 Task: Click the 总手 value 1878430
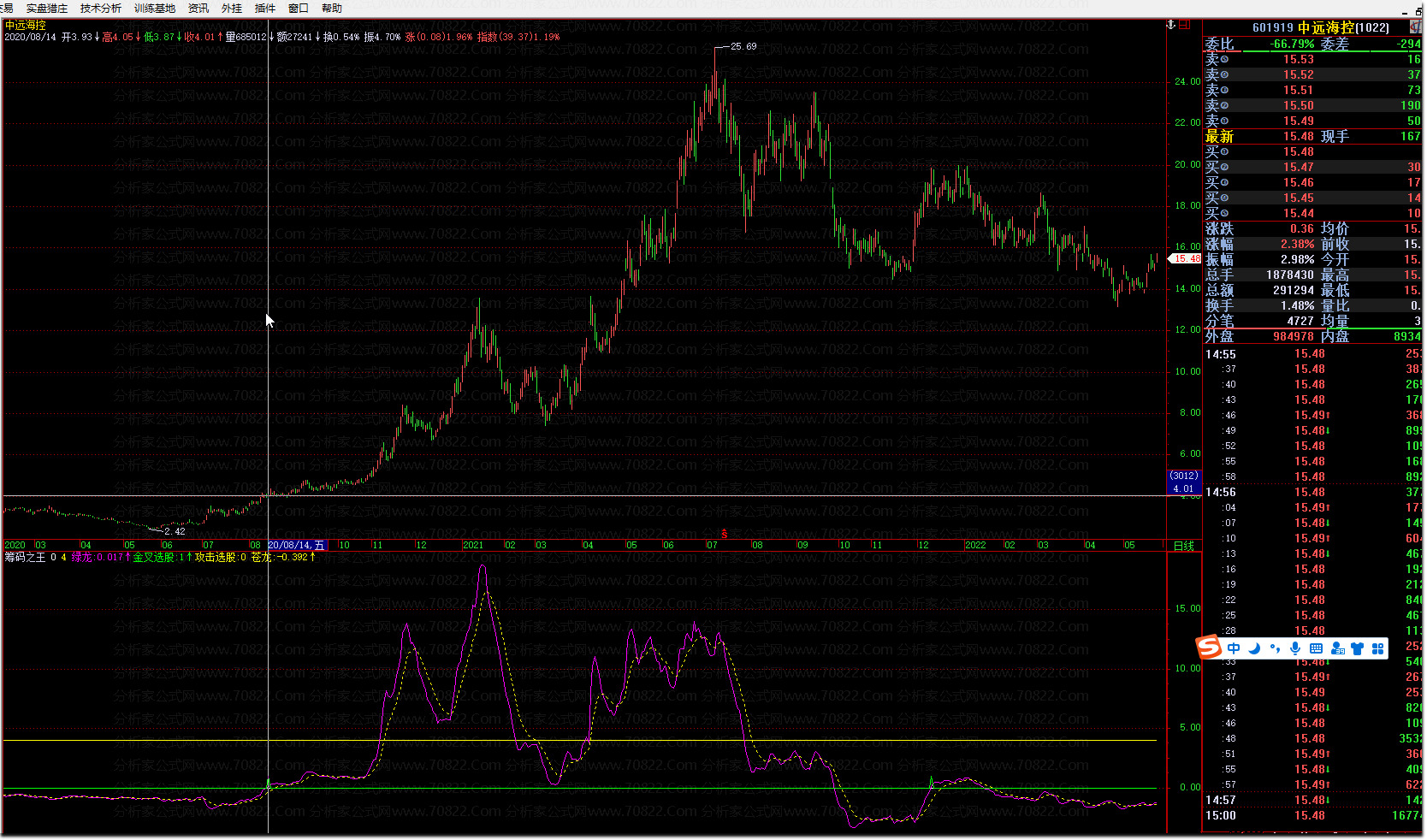coord(1290,275)
